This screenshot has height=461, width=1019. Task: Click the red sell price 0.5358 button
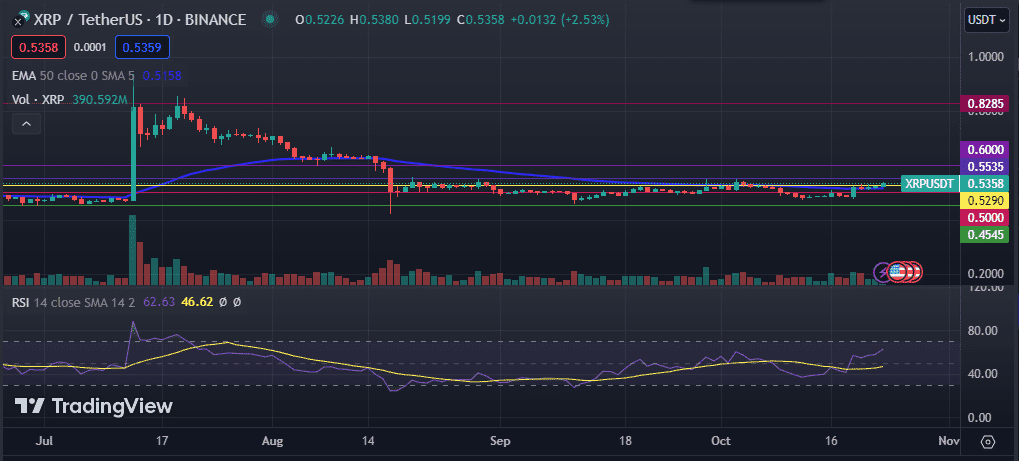tap(38, 47)
